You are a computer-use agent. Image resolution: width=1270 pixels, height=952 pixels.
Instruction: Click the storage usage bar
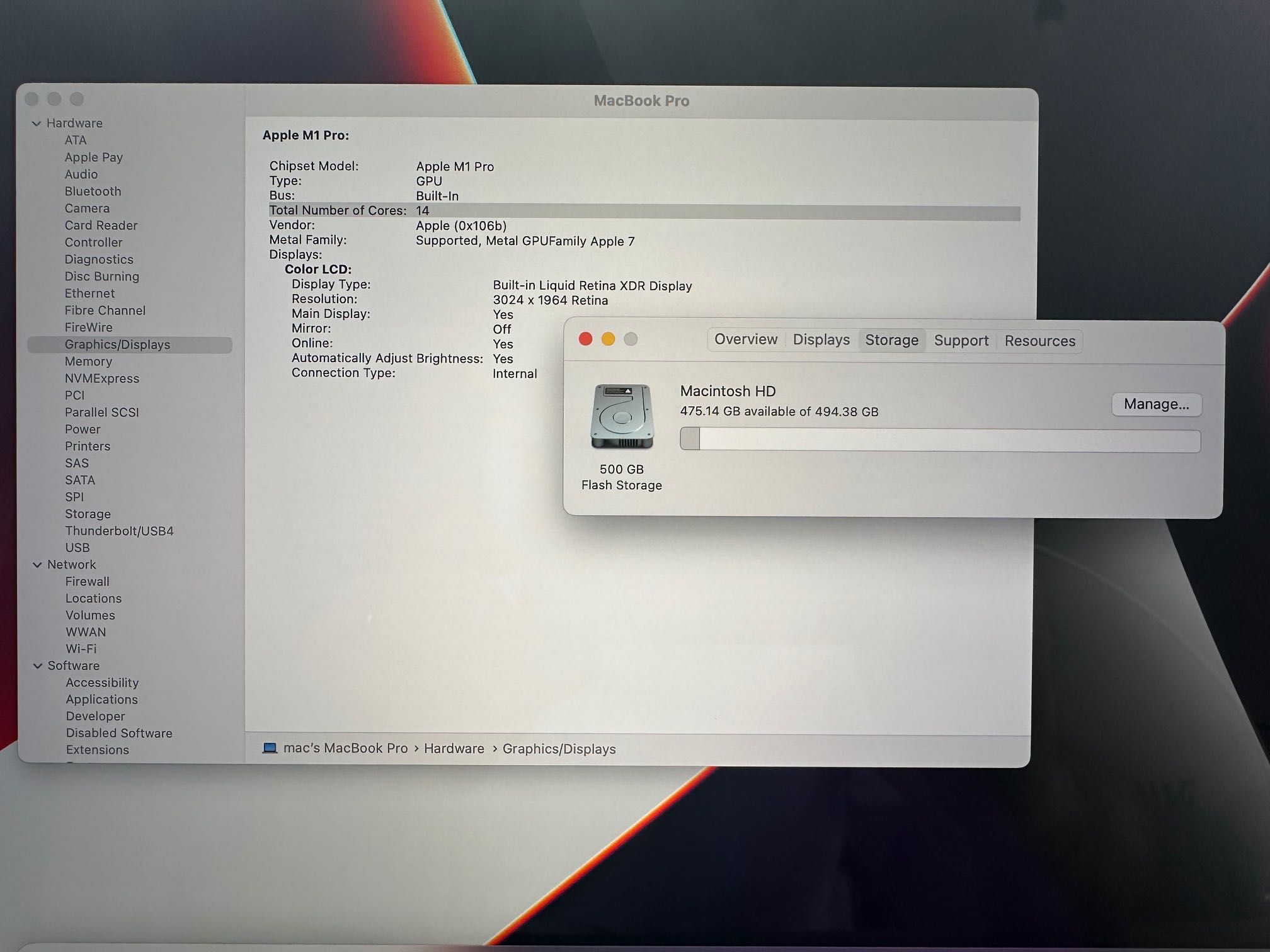[x=940, y=440]
